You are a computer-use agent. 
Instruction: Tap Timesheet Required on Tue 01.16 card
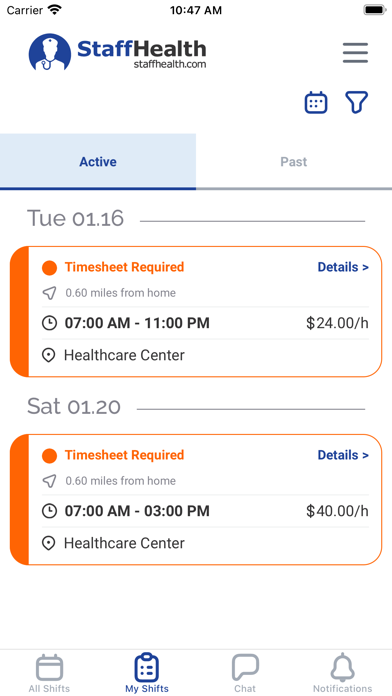[x=124, y=267]
